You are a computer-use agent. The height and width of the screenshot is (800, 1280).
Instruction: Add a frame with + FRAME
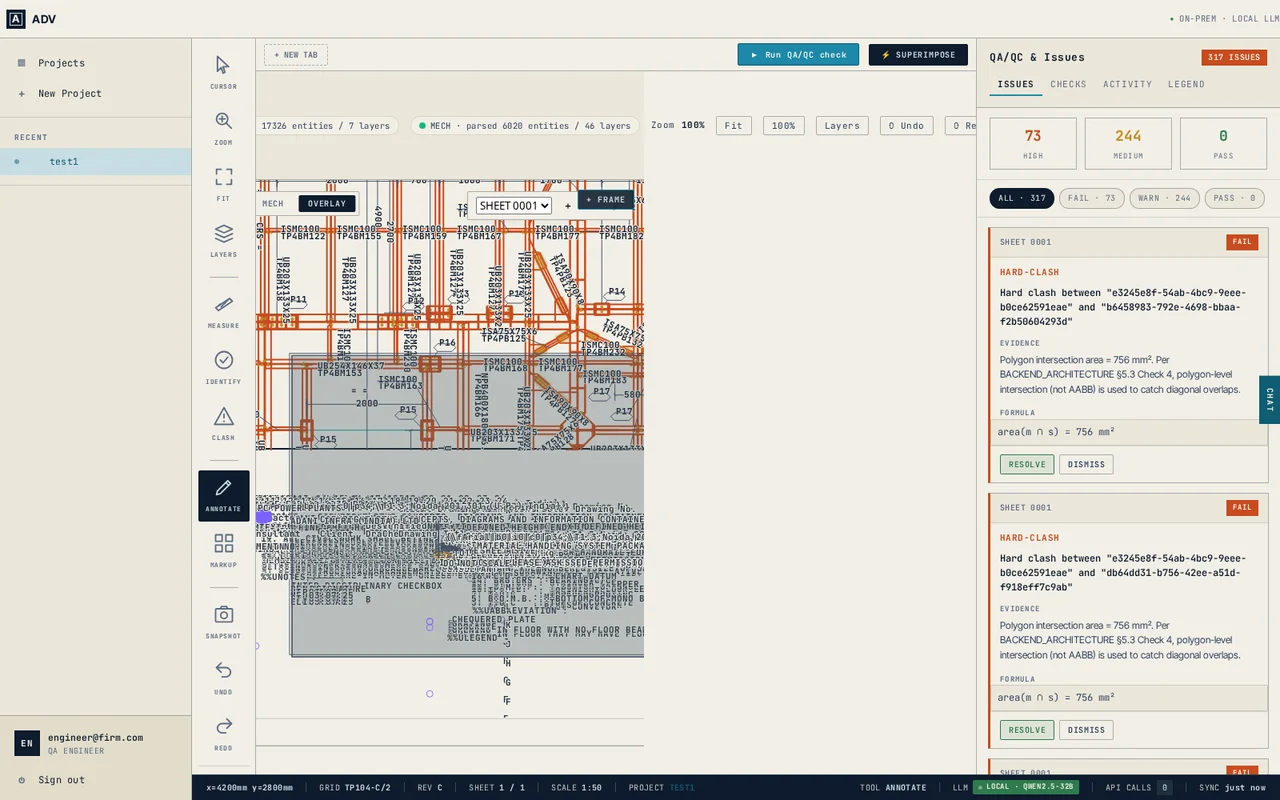[x=605, y=200]
